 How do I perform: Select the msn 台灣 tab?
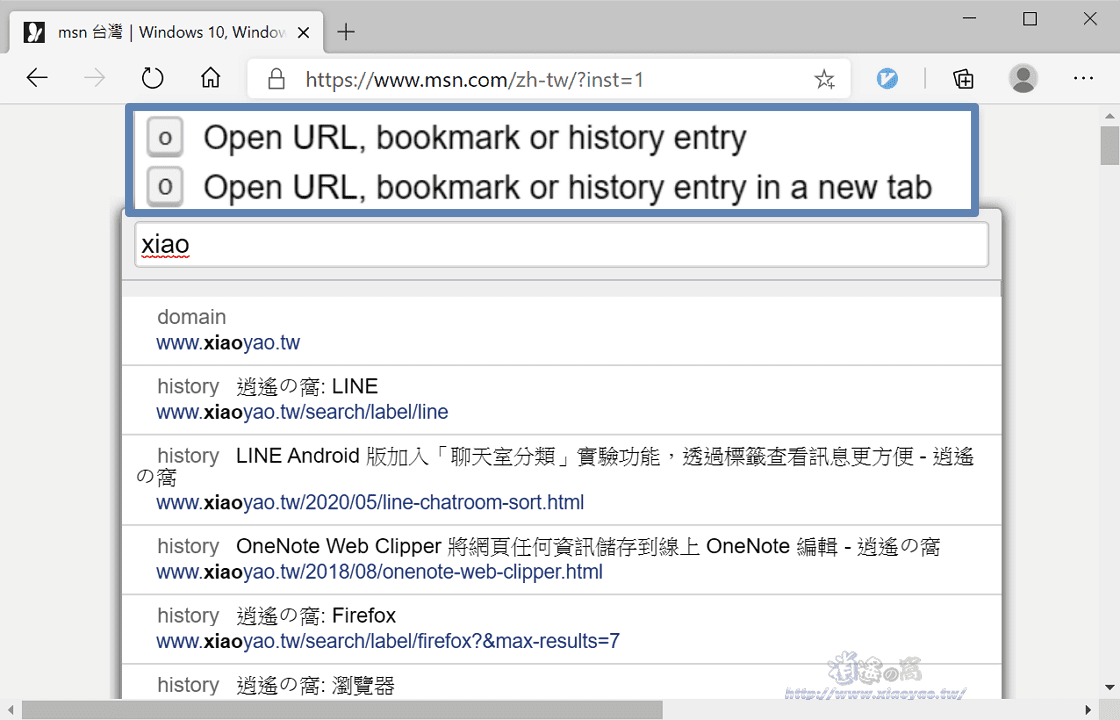(x=166, y=32)
